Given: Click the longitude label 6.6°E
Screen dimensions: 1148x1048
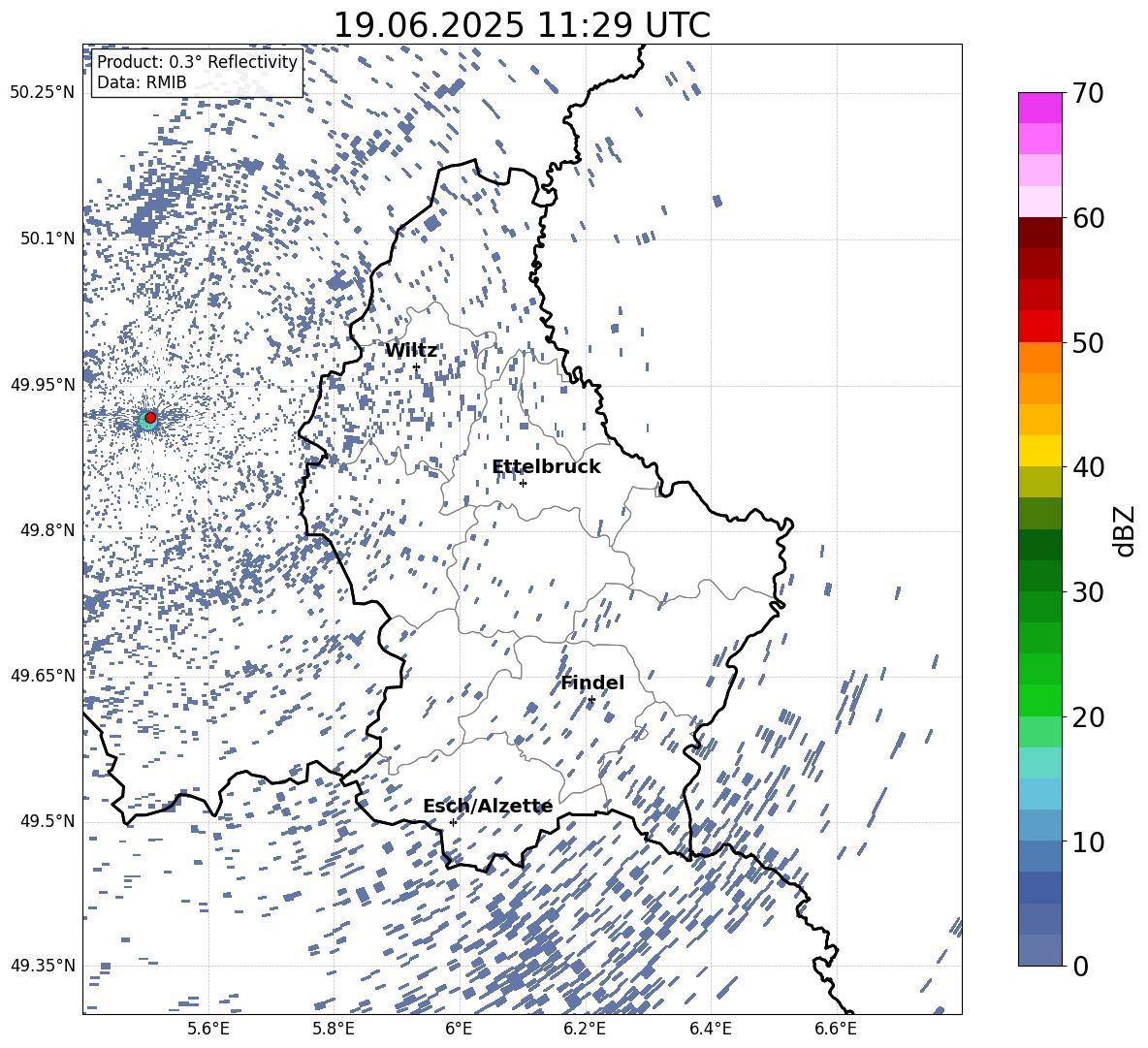Looking at the screenshot, I should [836, 1029].
